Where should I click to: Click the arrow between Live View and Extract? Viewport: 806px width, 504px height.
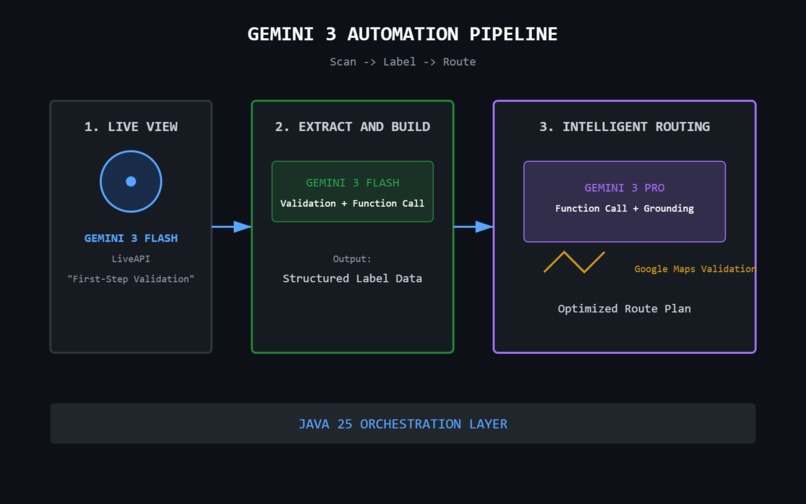(x=231, y=227)
